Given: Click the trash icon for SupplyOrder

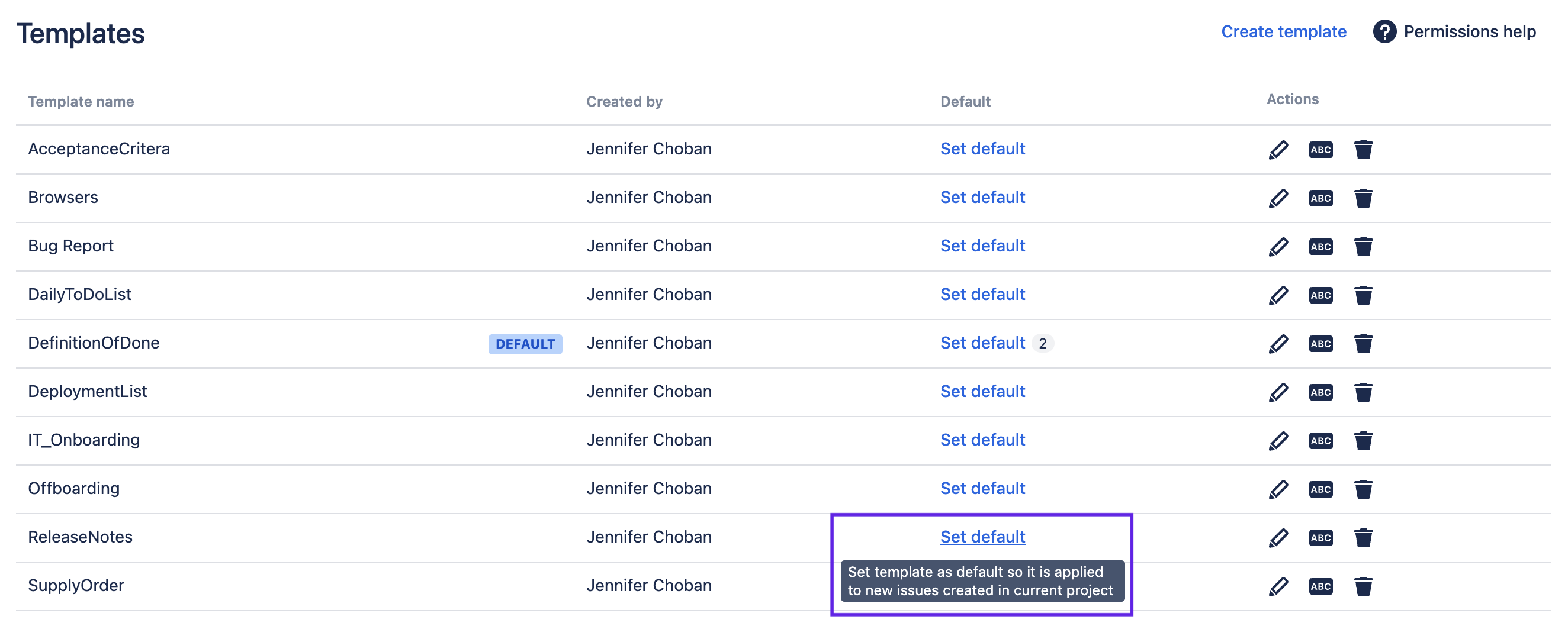Looking at the screenshot, I should tap(1363, 586).
